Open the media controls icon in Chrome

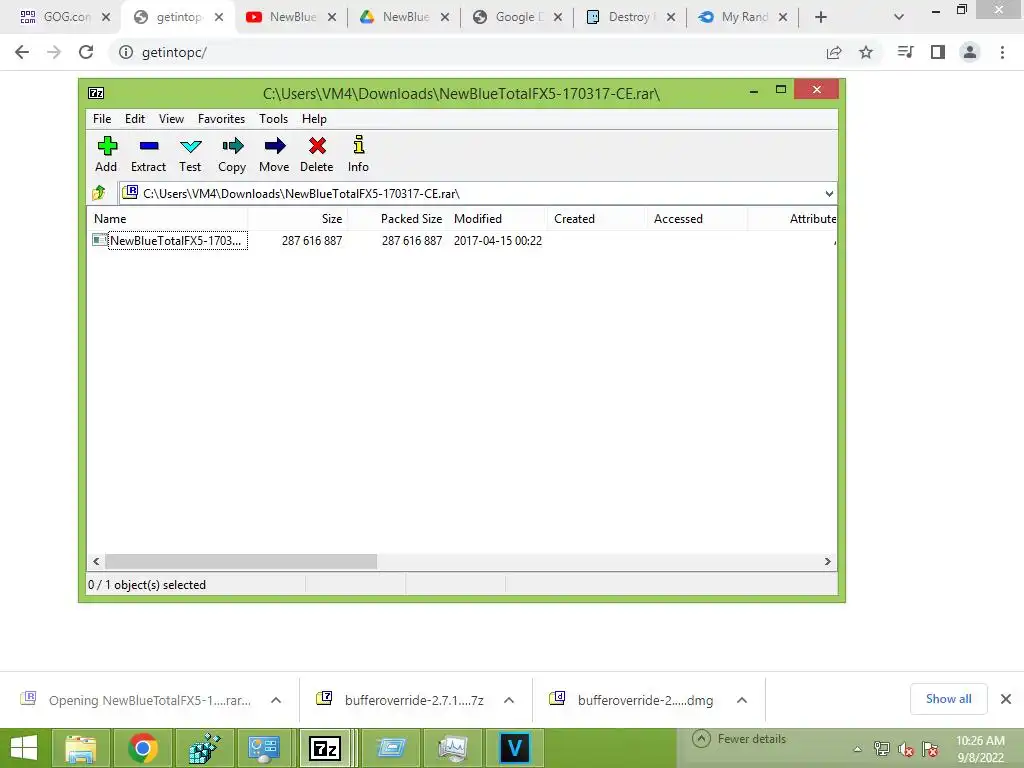coord(905,52)
